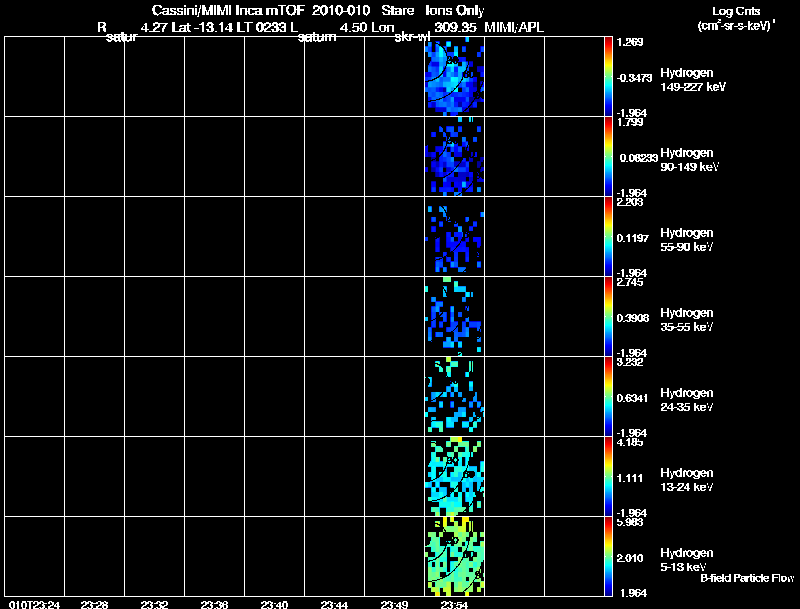Click the color scale maximum value '1.269'
The width and height of the screenshot is (800, 609).
pos(630,42)
